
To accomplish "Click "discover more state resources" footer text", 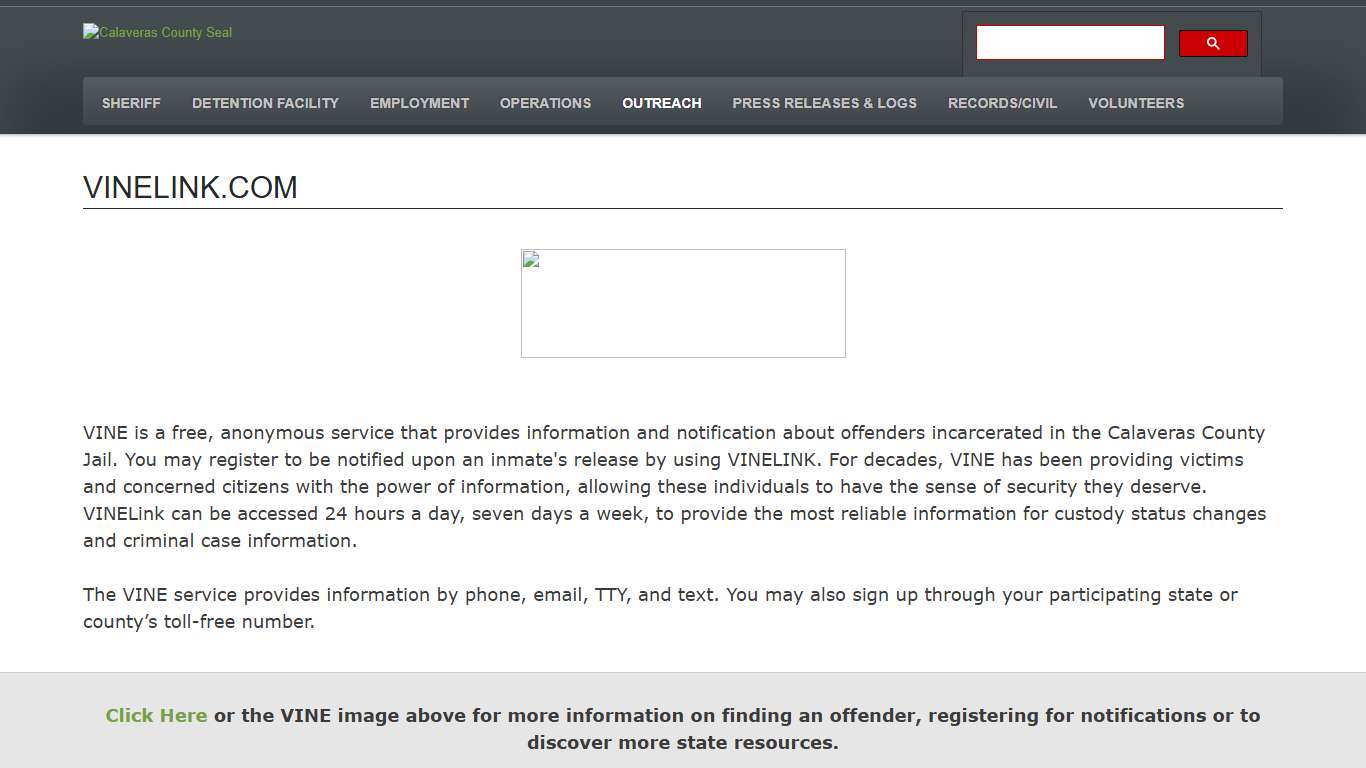I will 682,743.
